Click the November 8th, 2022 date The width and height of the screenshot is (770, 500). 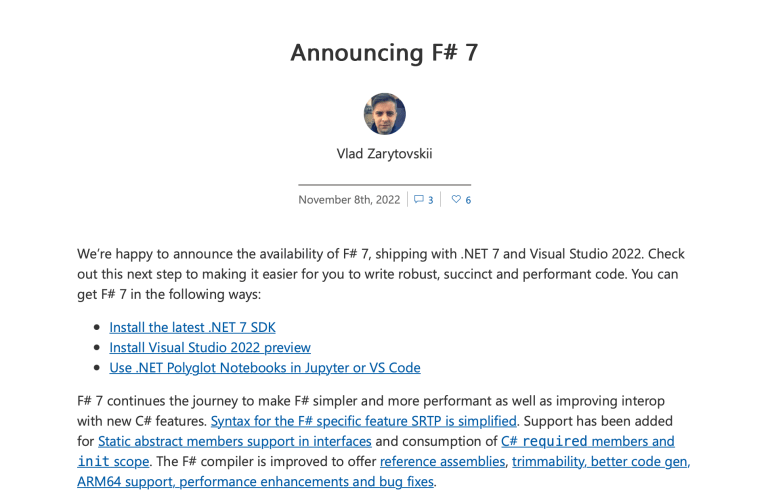[349, 200]
